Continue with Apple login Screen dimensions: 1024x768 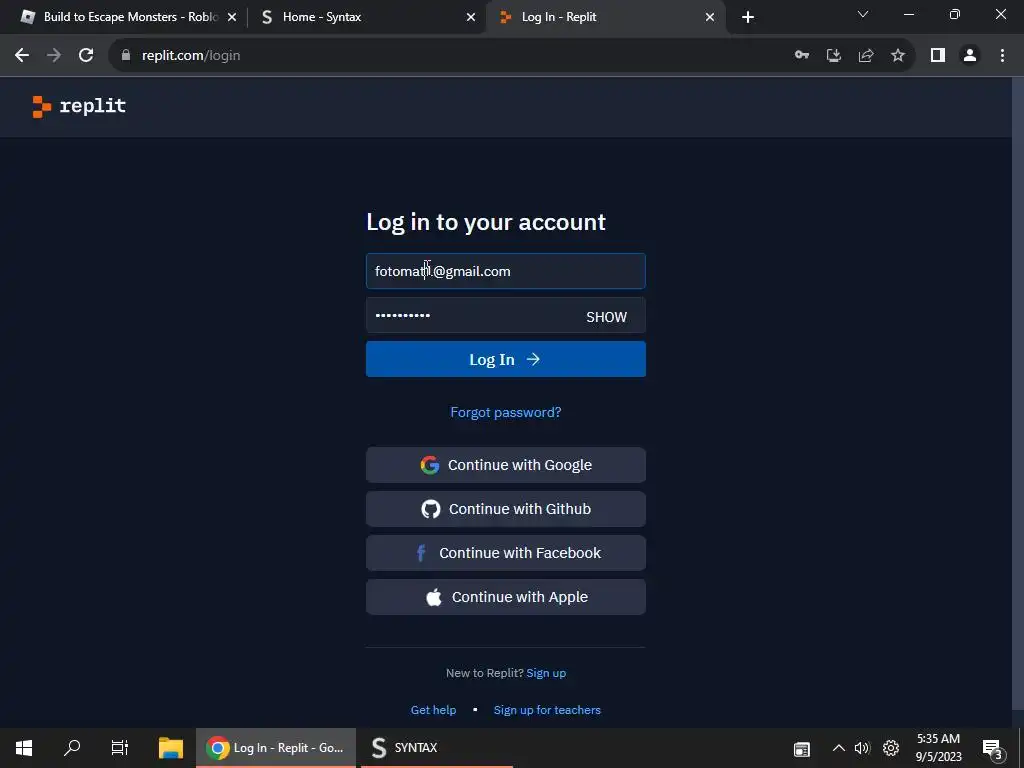[x=505, y=597]
